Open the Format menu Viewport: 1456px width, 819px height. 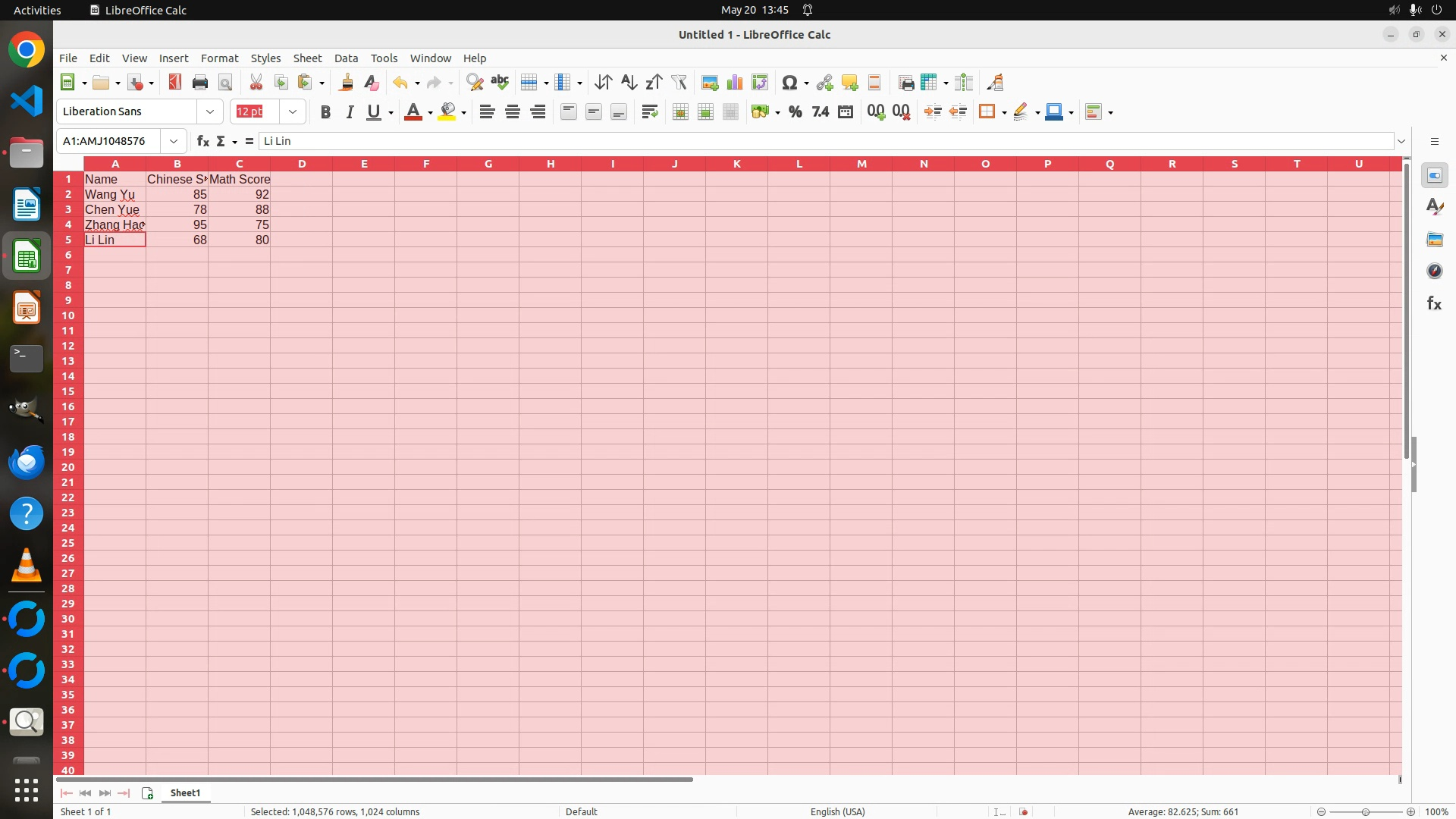click(x=219, y=58)
